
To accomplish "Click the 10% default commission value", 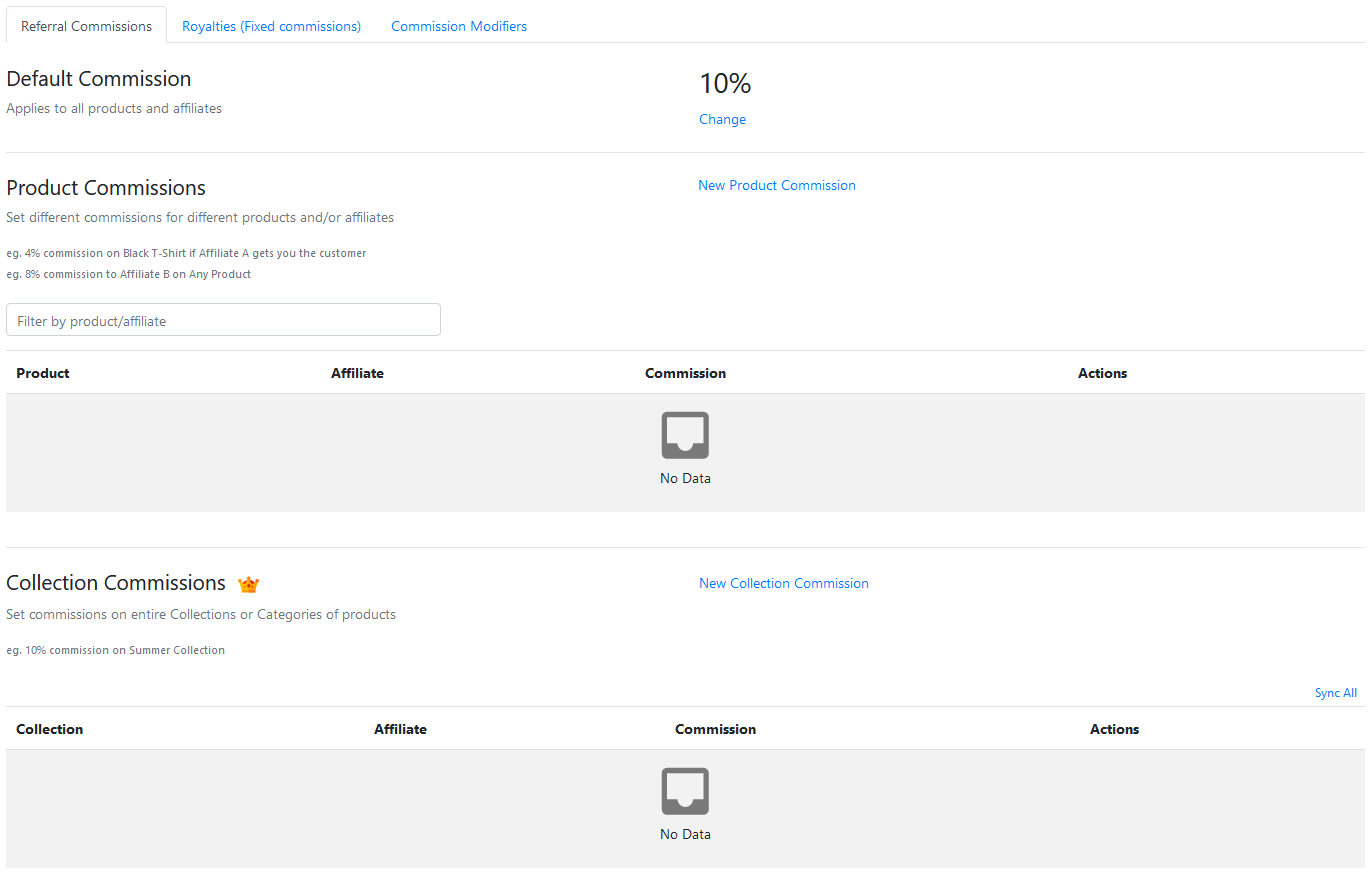I will click(x=724, y=84).
